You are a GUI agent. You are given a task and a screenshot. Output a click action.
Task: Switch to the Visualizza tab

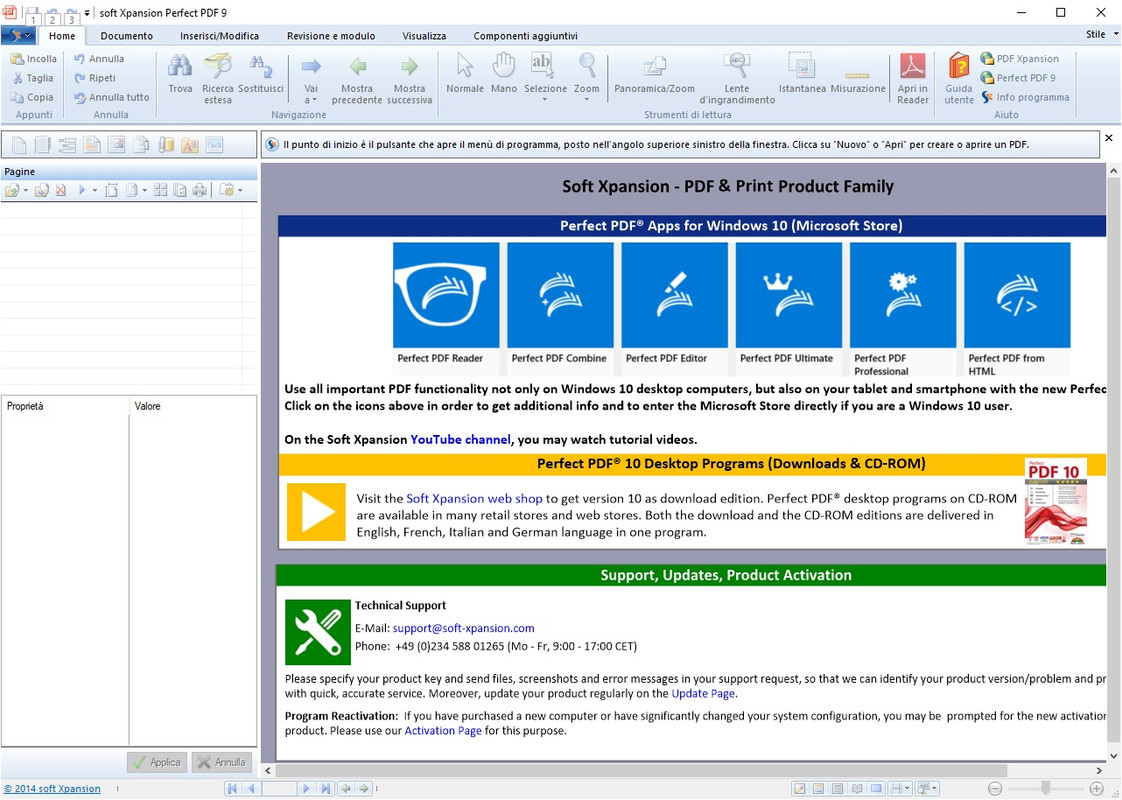click(424, 36)
